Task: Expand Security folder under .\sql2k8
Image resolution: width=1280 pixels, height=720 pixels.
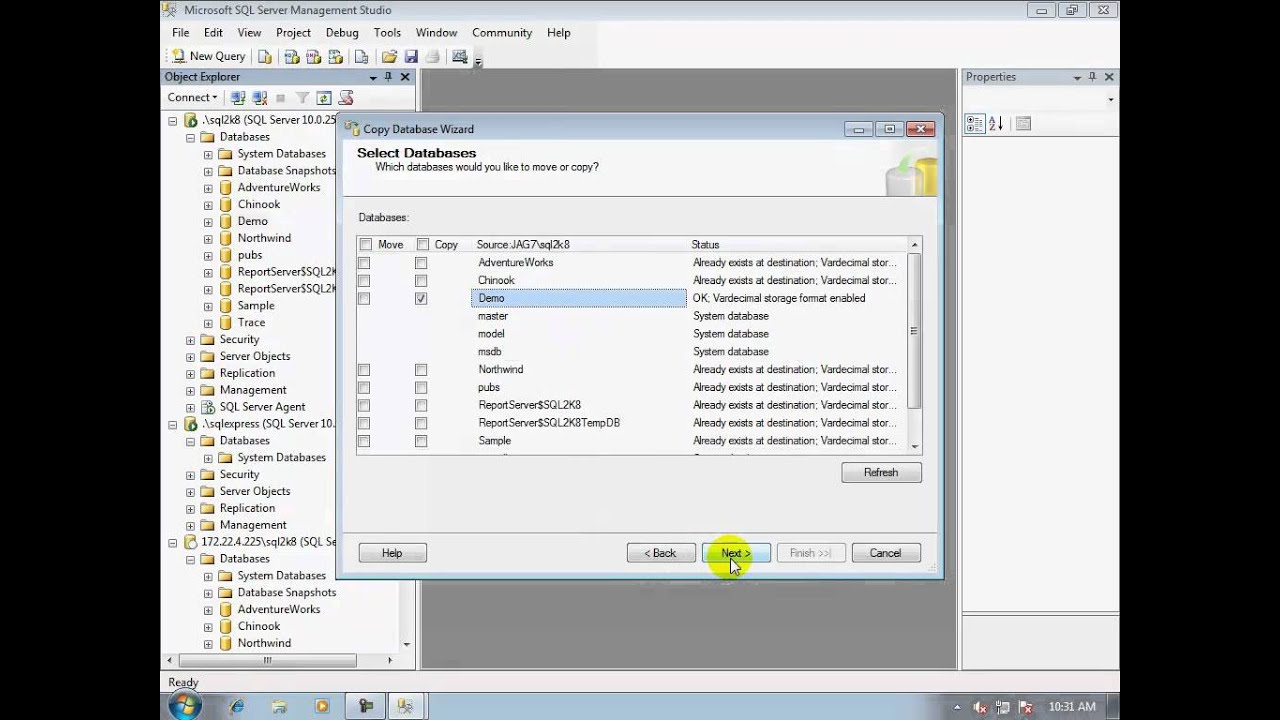Action: (190, 340)
